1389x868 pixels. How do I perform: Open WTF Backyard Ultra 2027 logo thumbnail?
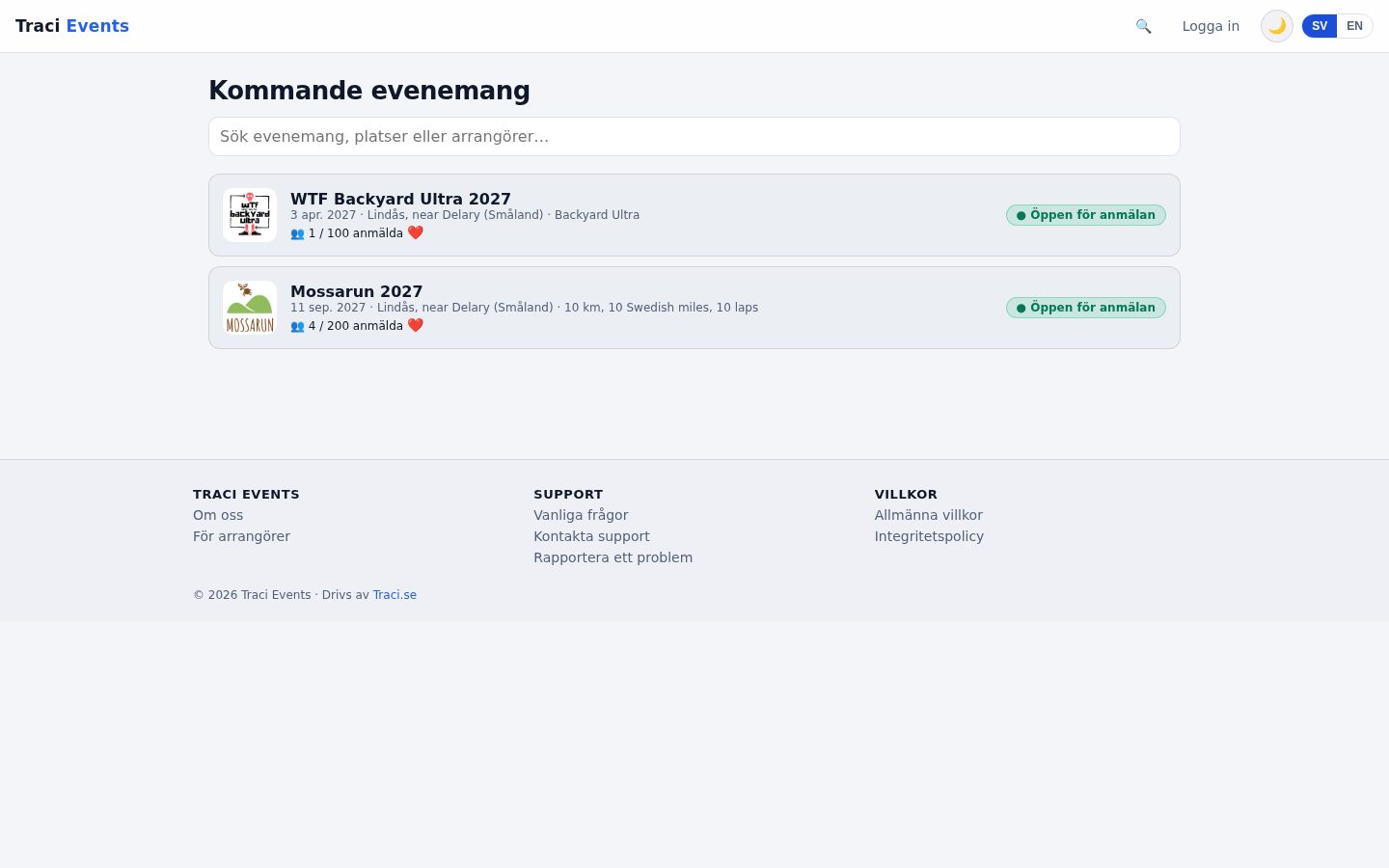tap(250, 215)
